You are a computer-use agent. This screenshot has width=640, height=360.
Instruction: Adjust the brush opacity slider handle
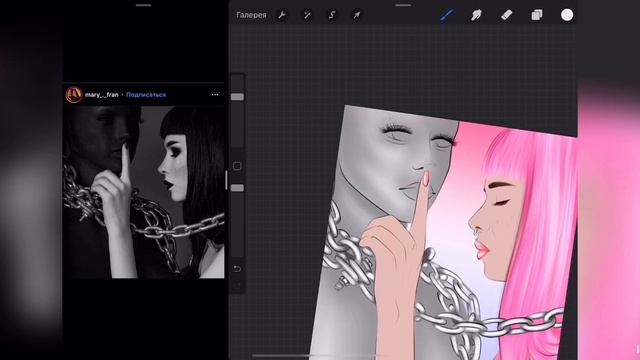238,188
